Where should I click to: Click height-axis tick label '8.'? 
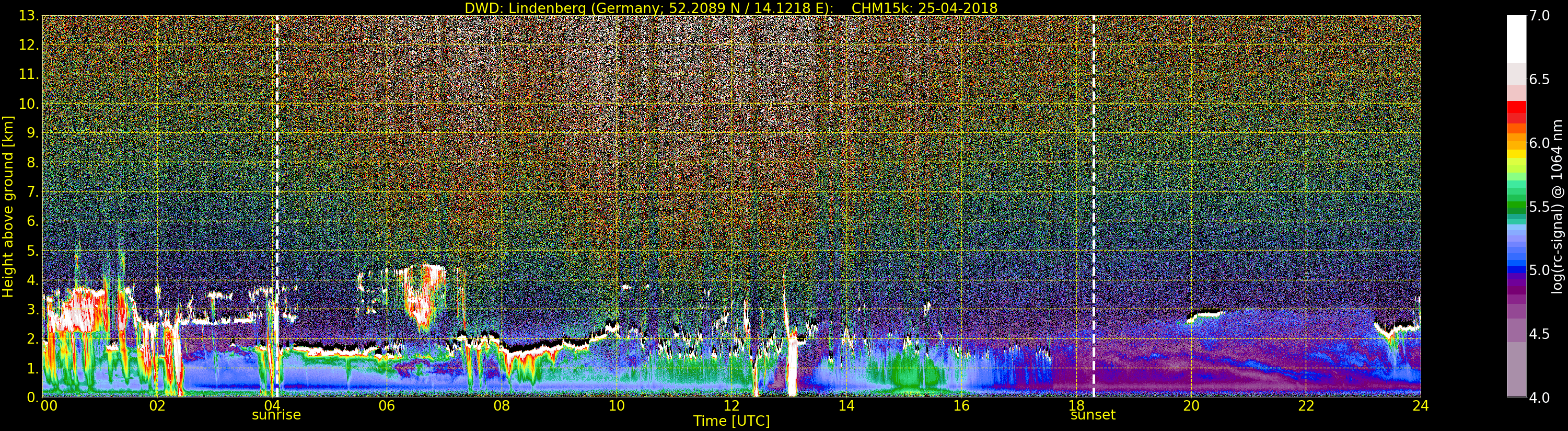click(x=32, y=163)
